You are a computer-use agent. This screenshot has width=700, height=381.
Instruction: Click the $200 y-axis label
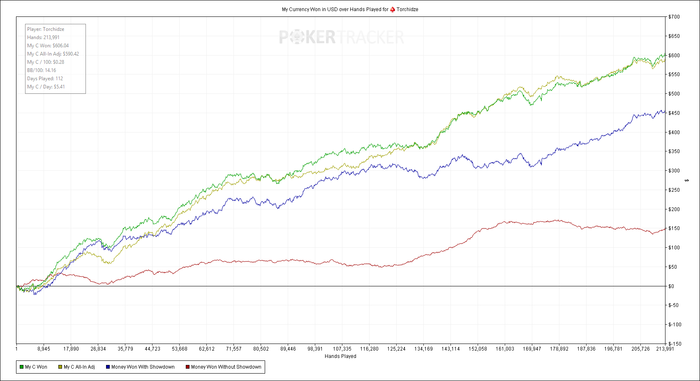point(674,209)
